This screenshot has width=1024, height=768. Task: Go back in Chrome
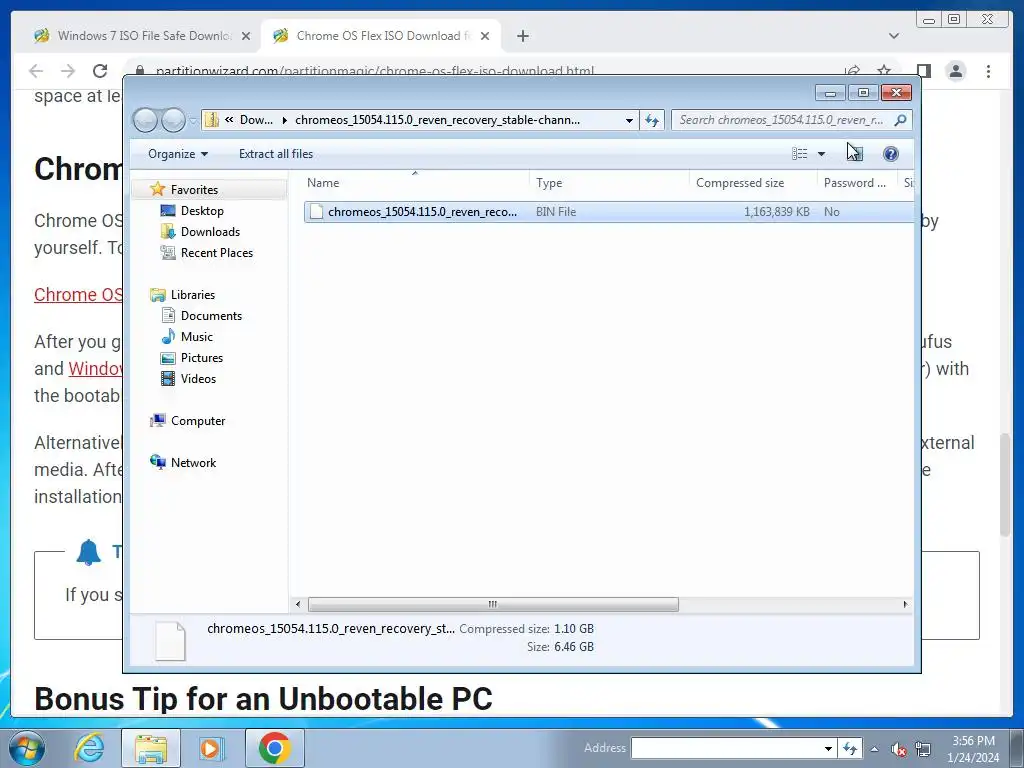click(36, 71)
